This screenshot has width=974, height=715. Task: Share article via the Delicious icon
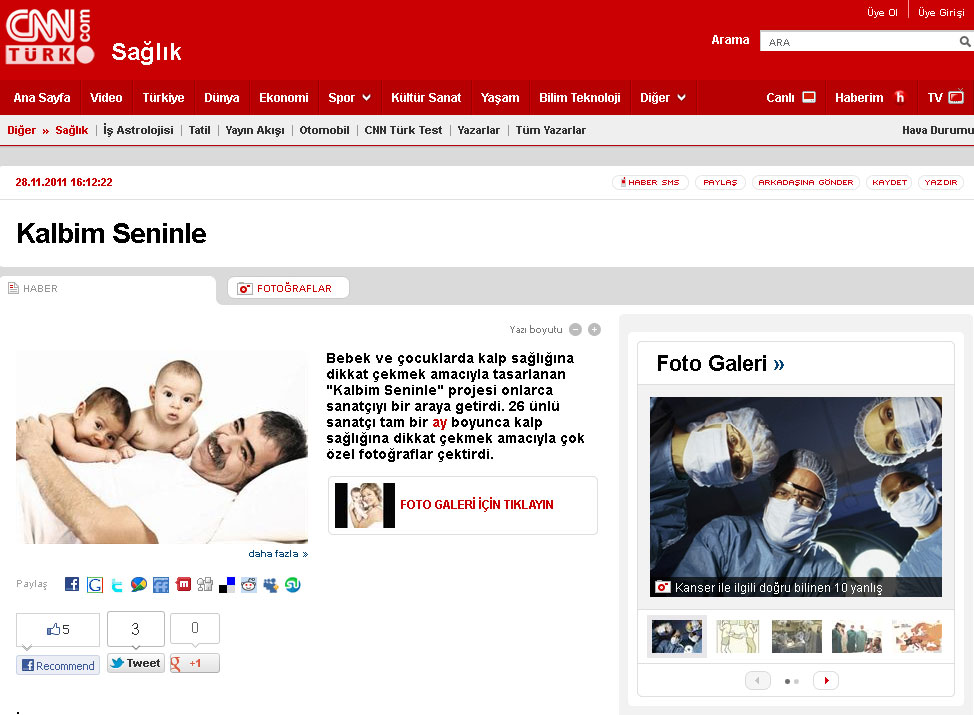pos(227,585)
